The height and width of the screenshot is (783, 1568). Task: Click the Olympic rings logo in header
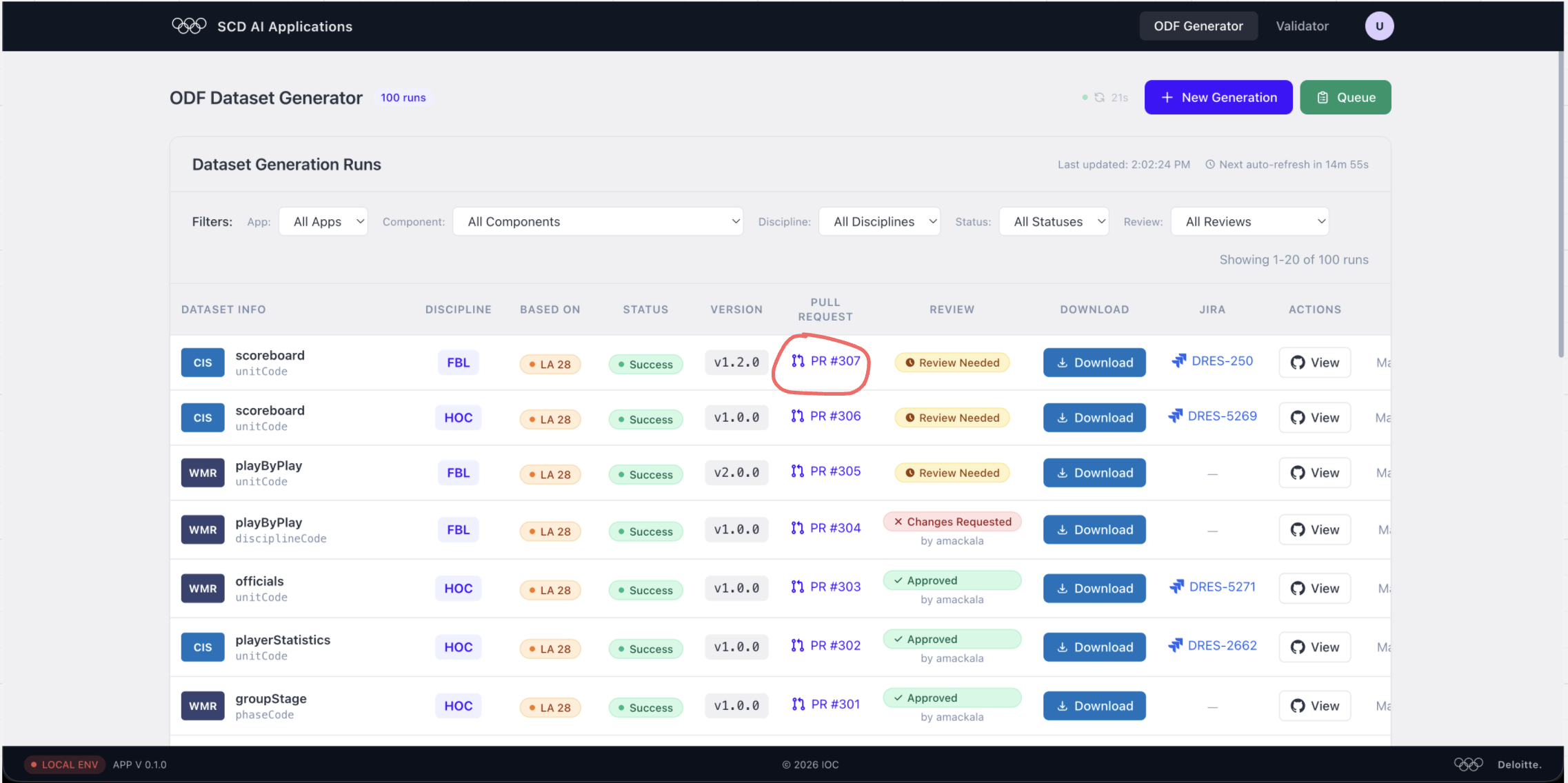[x=189, y=26]
